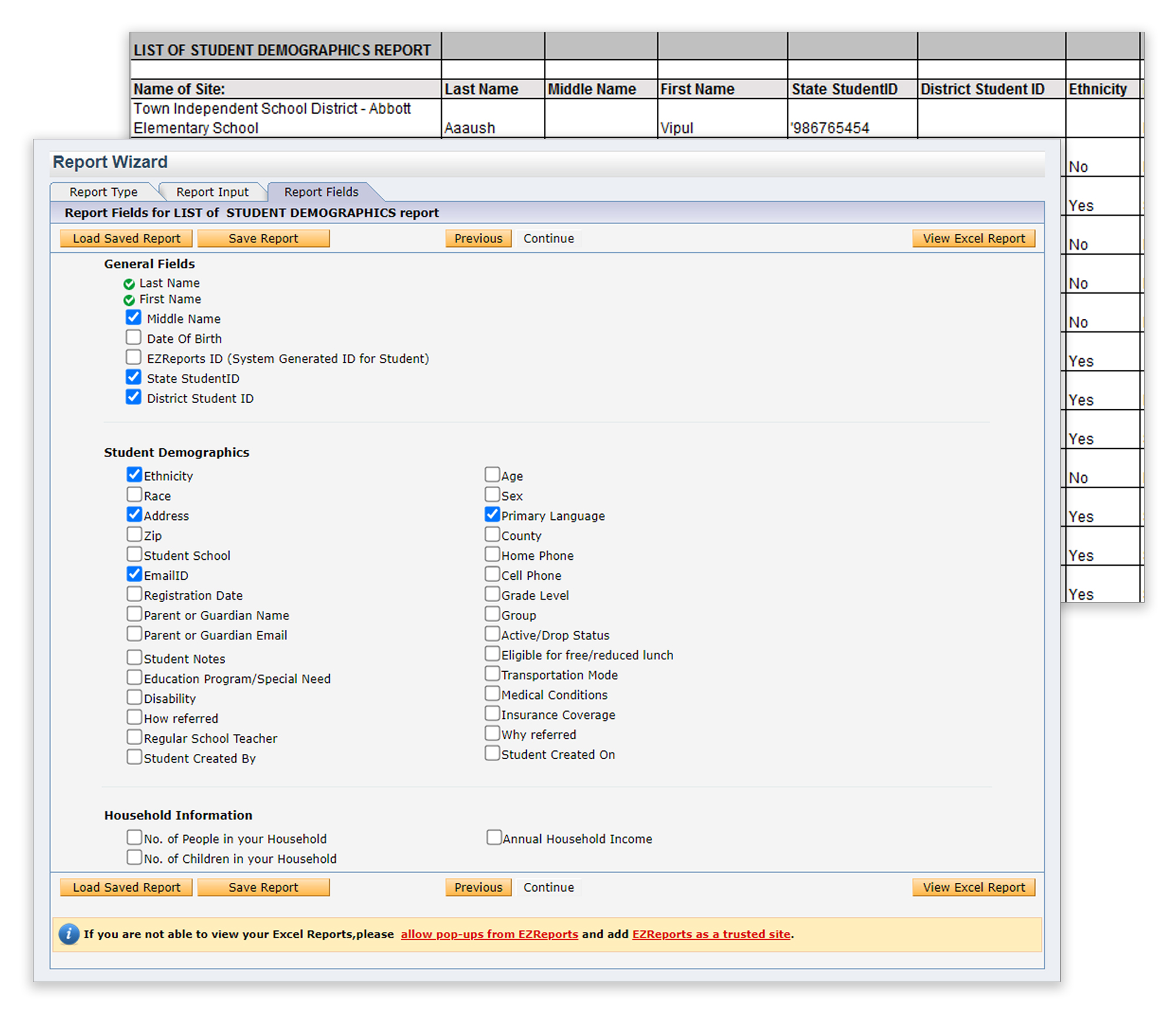Click bottom Load Saved Report button

click(126, 887)
